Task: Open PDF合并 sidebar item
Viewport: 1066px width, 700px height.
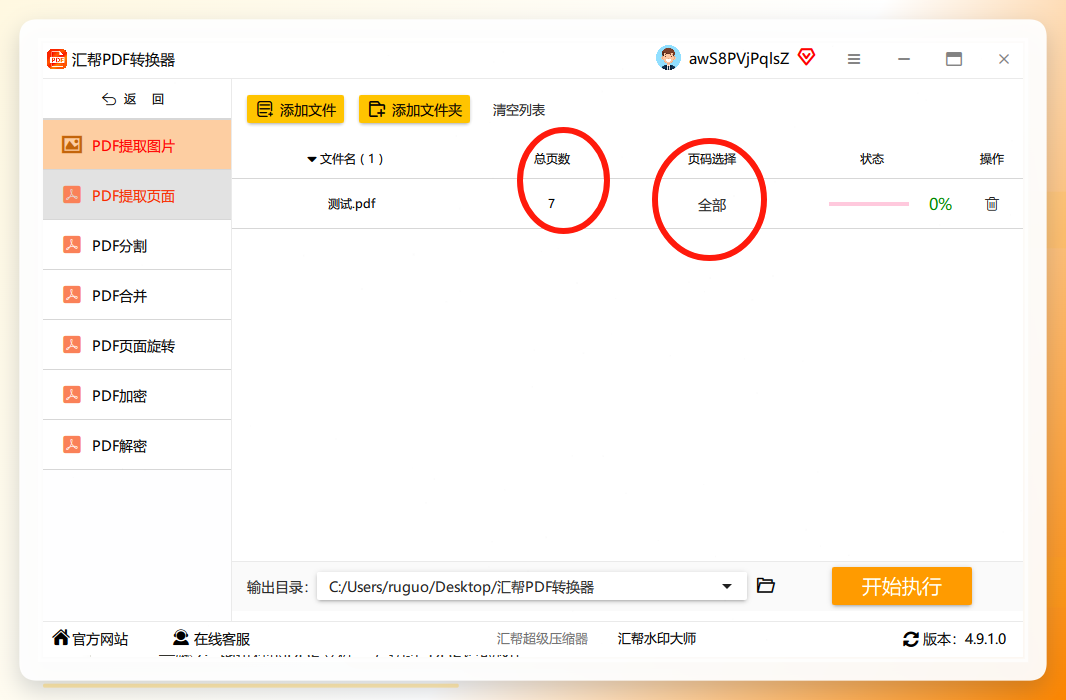Action: [x=137, y=296]
